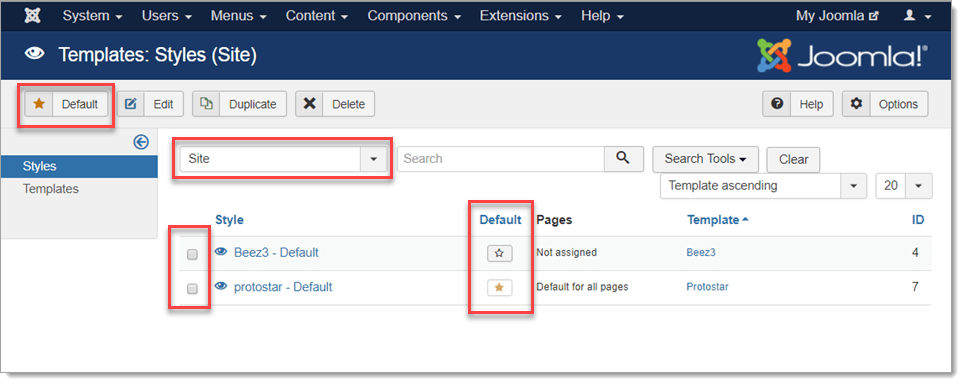Preview protostar using its eye icon
This screenshot has height=384, width=963.
click(221, 286)
